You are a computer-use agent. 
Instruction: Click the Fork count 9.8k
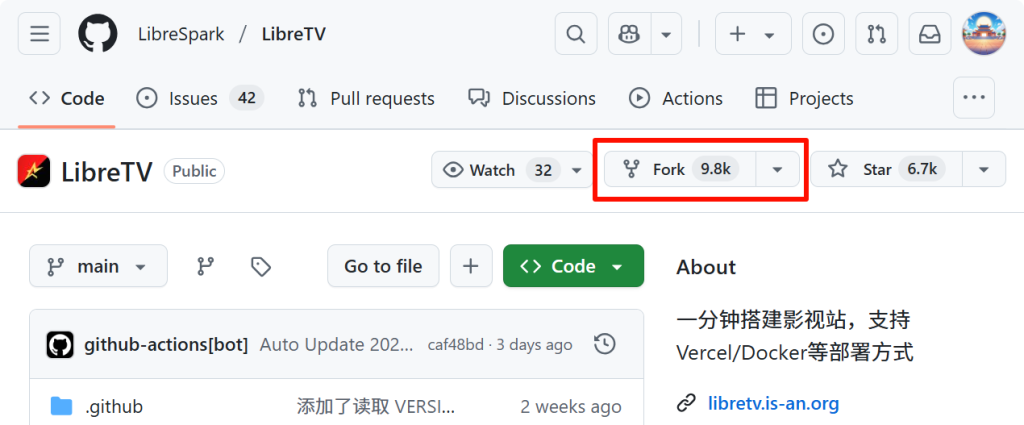[x=715, y=170]
